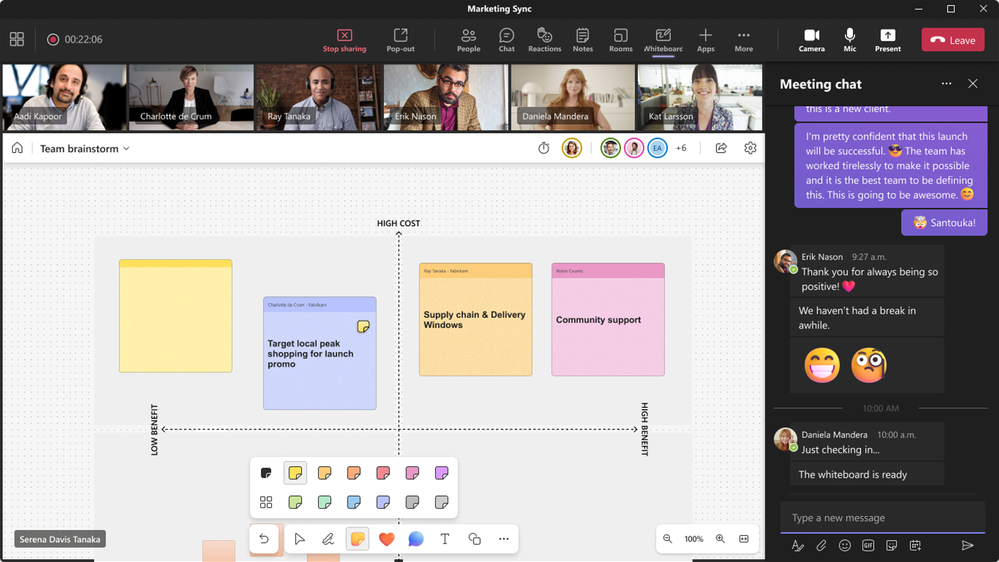Fit whiteboard to screen
This screenshot has height=562, width=999.
point(744,539)
